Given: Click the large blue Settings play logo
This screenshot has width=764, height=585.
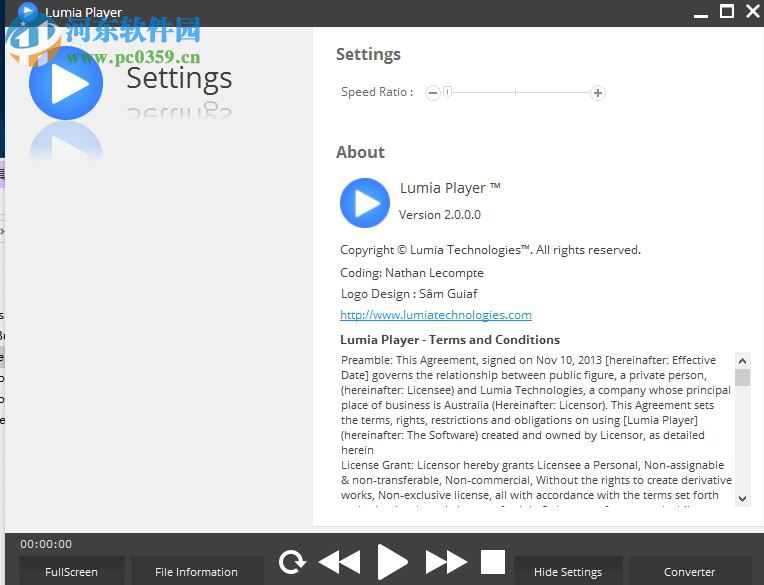Looking at the screenshot, I should click(x=66, y=83).
